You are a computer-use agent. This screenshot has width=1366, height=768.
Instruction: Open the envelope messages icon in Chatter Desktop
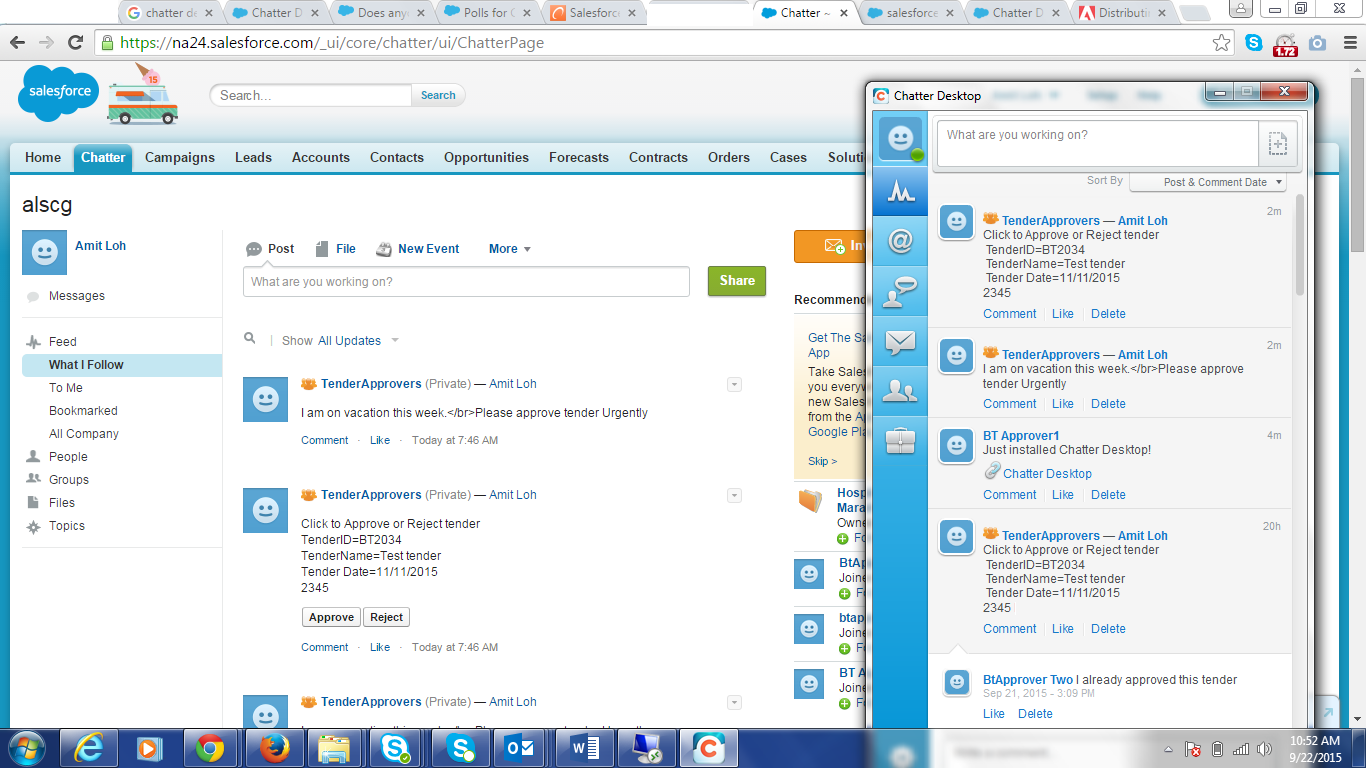[900, 341]
